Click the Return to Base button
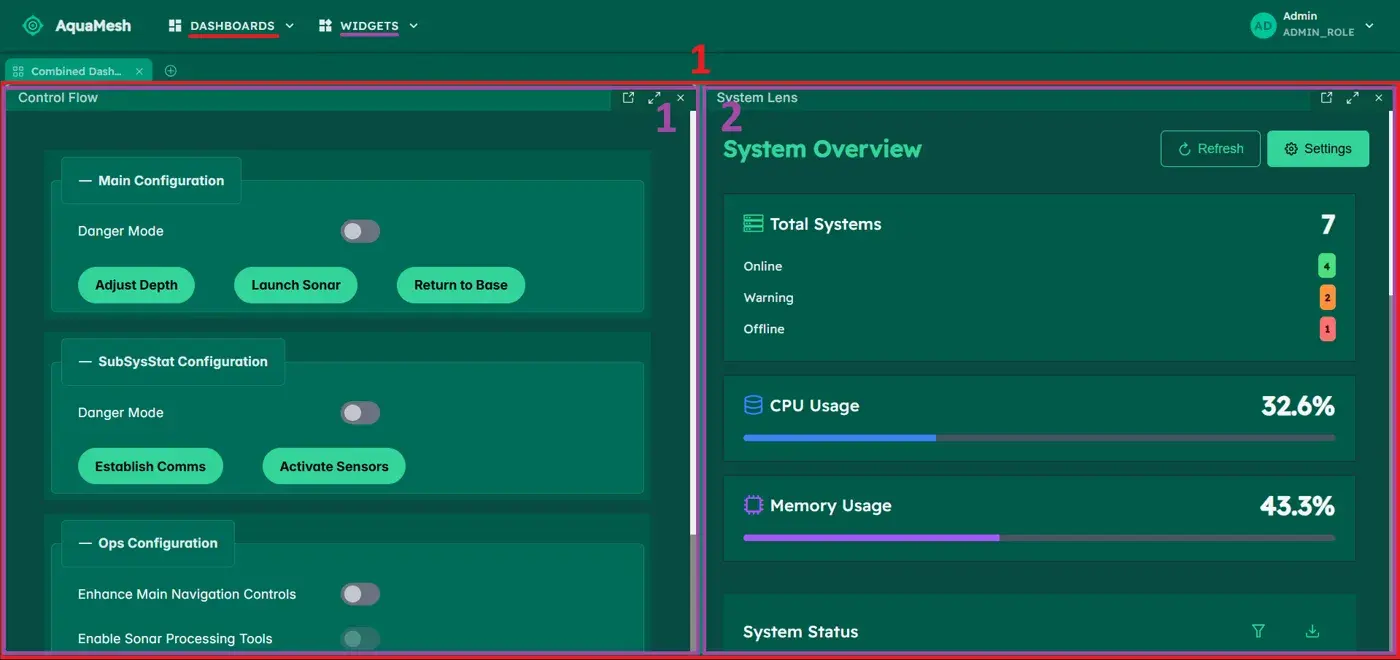This screenshot has height=660, width=1400. pyautogui.click(x=461, y=285)
